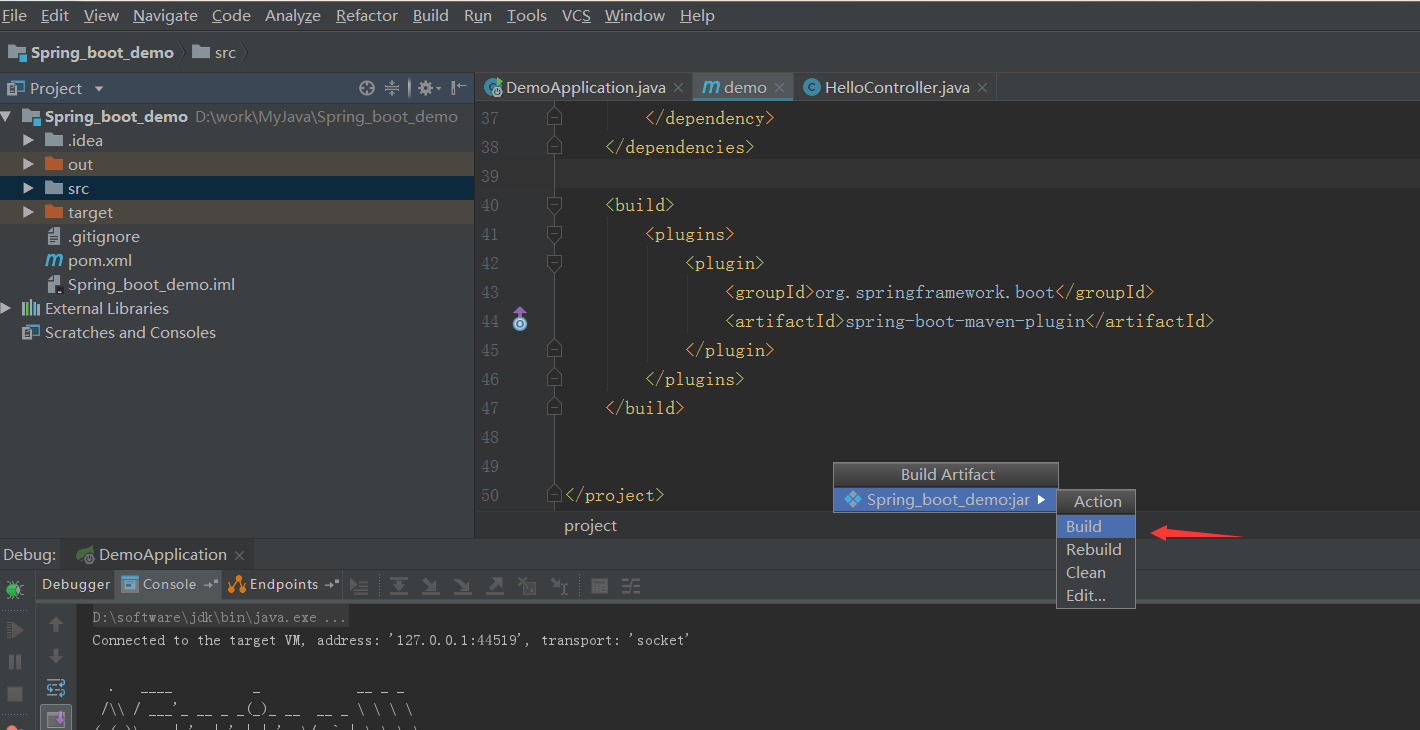
Task: Choose Rebuild in Action popup
Action: click(x=1095, y=549)
